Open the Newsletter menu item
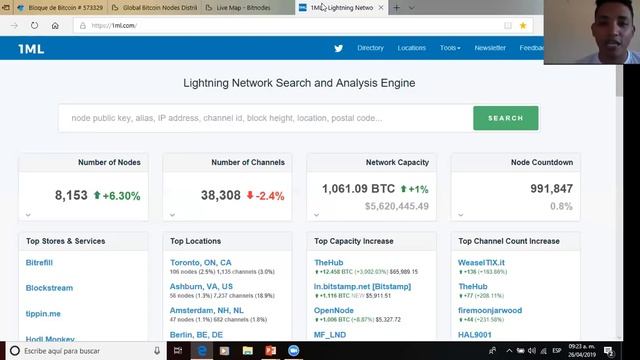Image resolution: width=640 pixels, height=360 pixels. (x=490, y=48)
